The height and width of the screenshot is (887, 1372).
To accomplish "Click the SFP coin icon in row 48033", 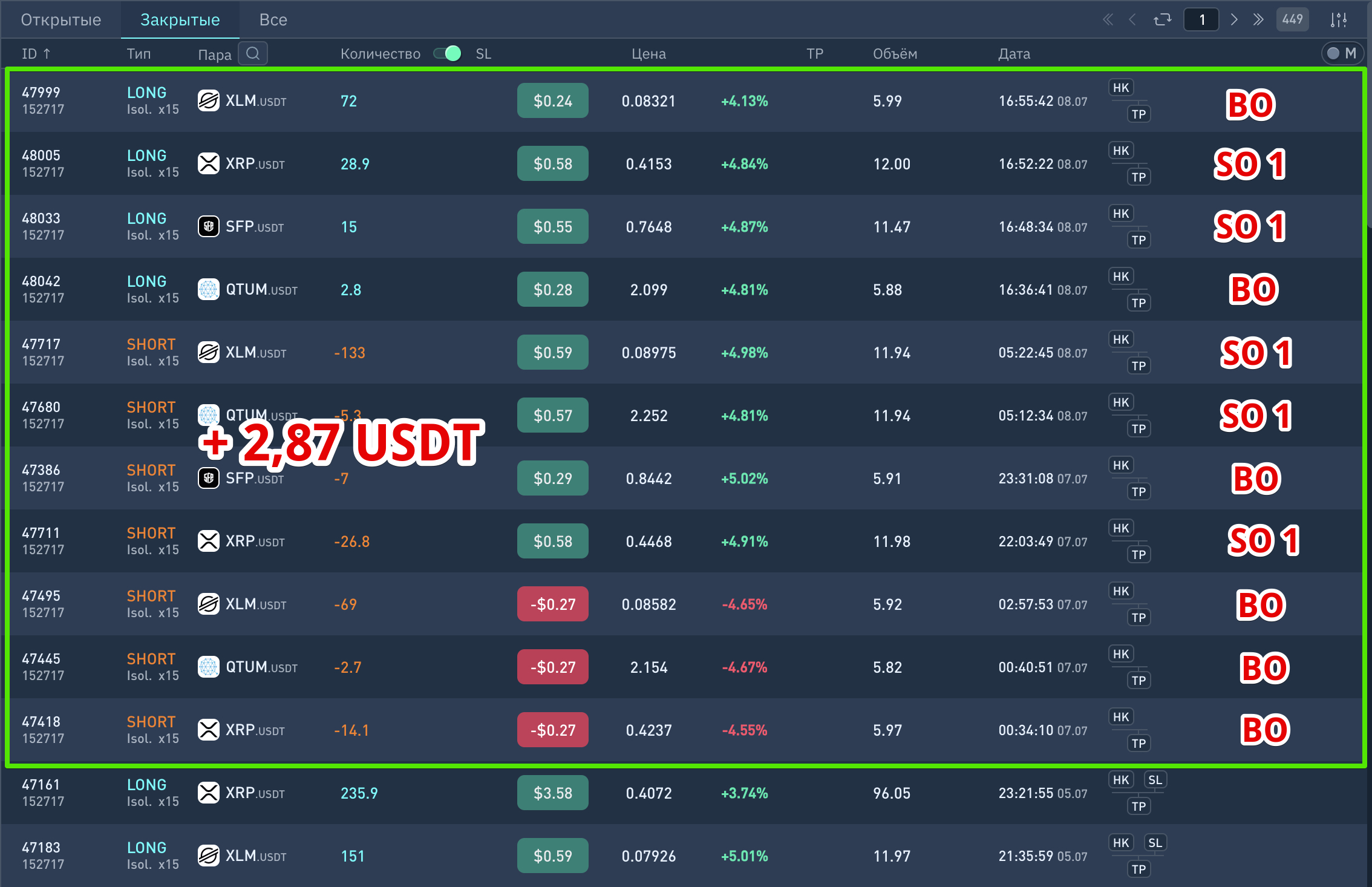I will (x=209, y=227).
